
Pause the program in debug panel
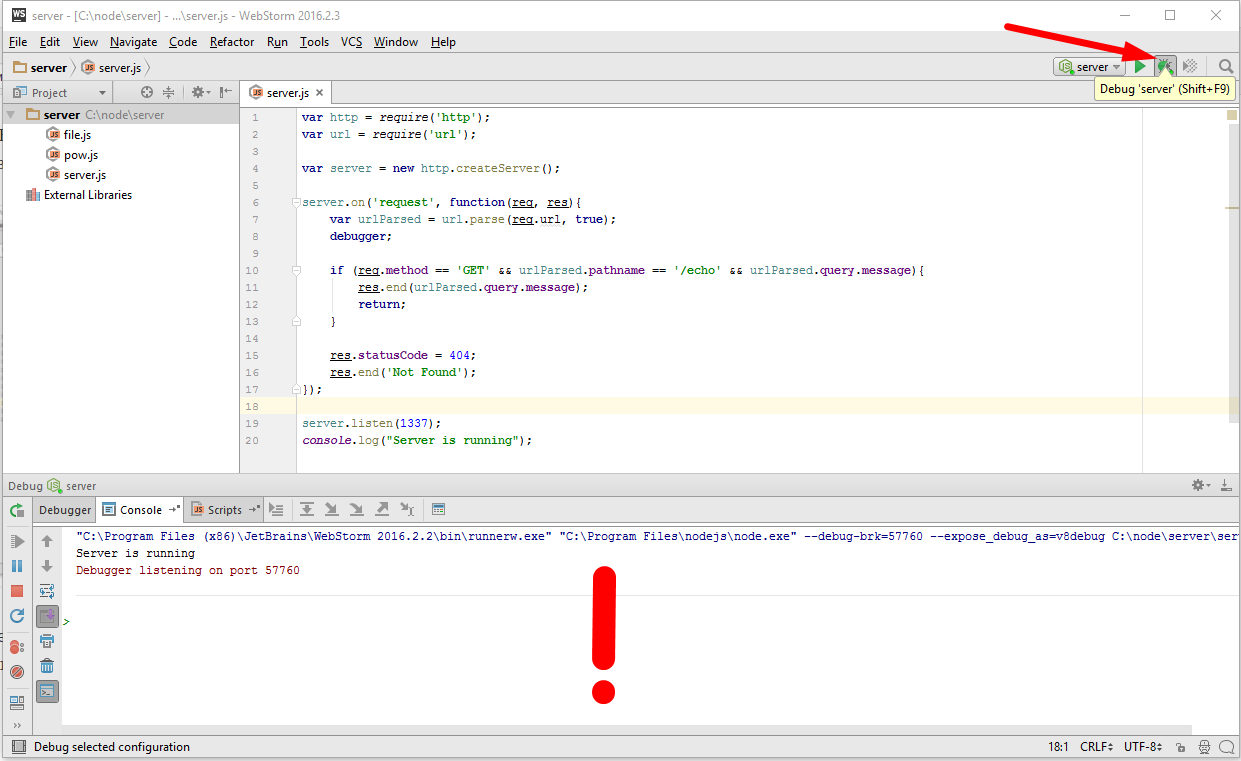(x=17, y=566)
